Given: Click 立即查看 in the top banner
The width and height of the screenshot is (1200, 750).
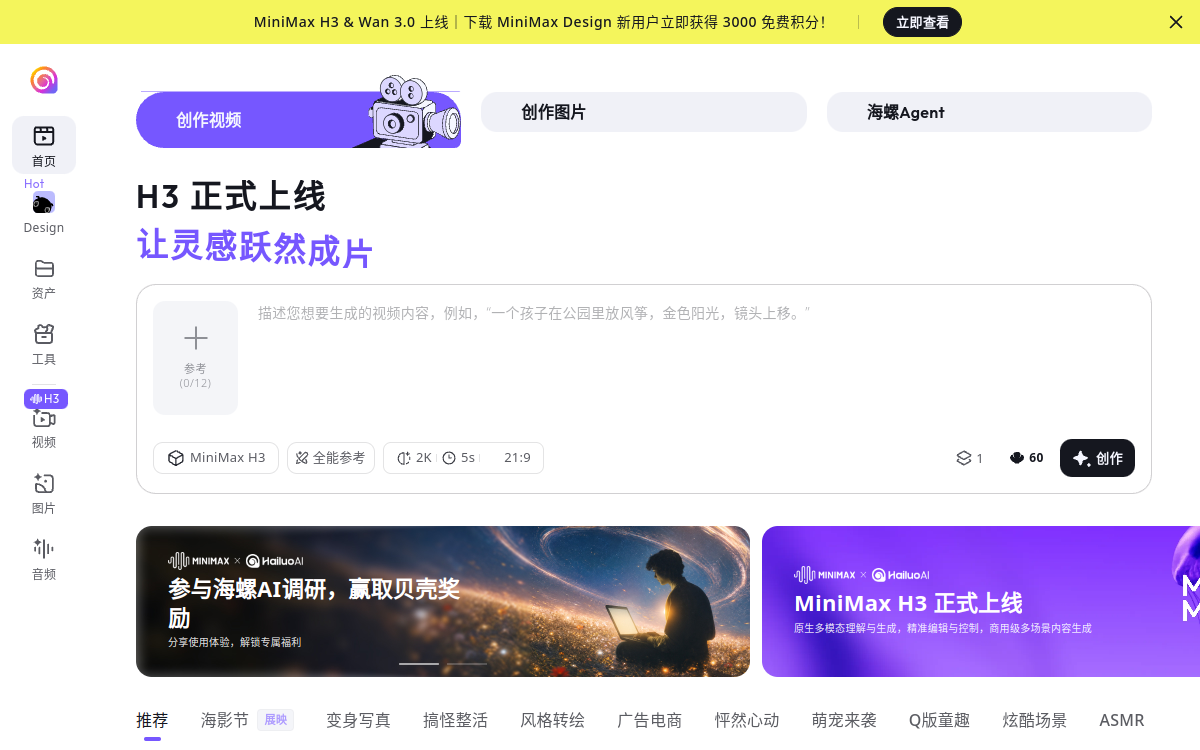Looking at the screenshot, I should (922, 22).
